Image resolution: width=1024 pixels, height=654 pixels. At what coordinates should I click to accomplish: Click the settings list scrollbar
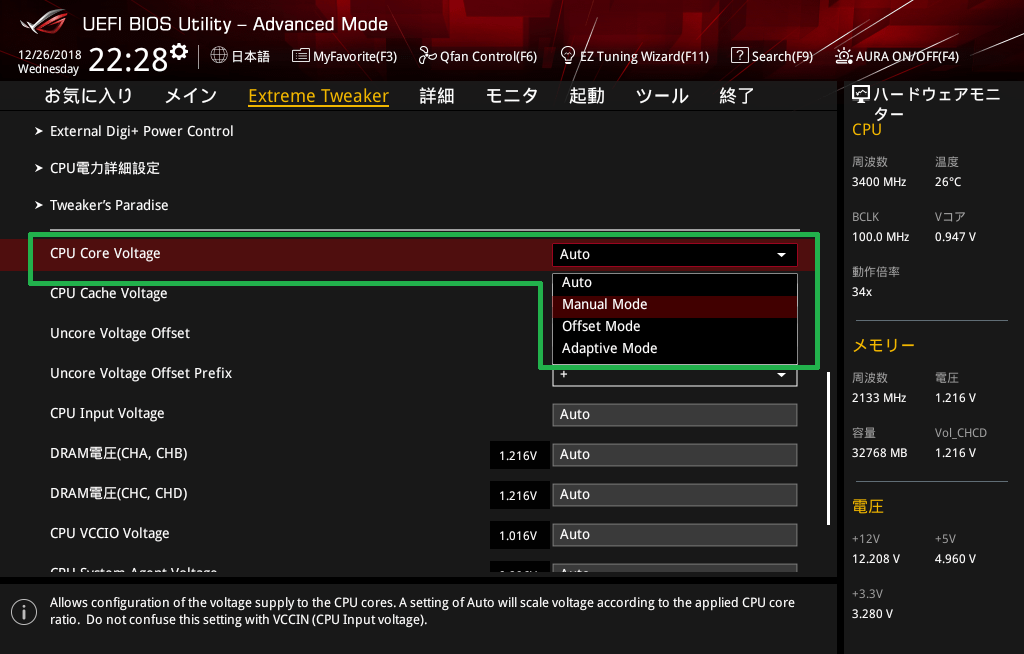[828, 449]
